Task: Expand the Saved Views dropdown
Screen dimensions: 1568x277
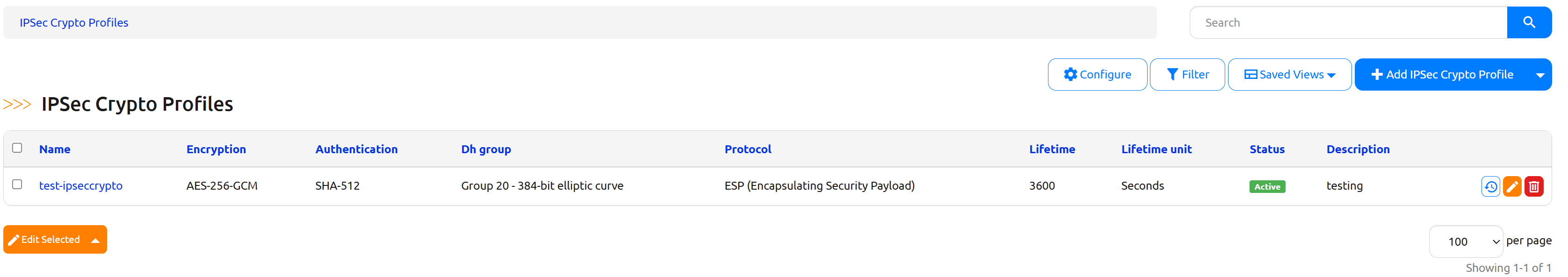Action: (1332, 74)
